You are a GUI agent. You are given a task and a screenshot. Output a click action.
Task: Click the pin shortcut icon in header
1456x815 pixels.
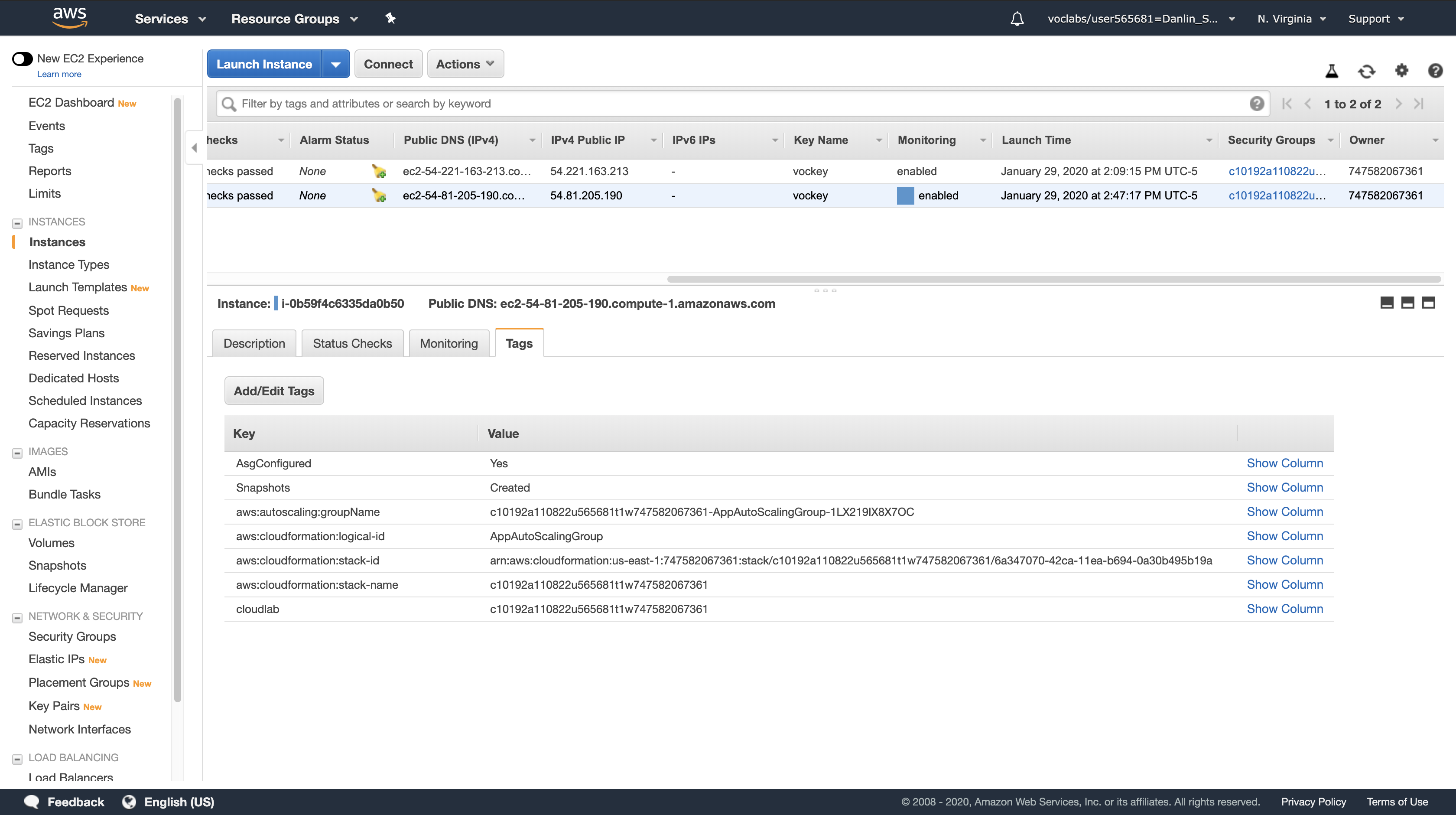390,18
